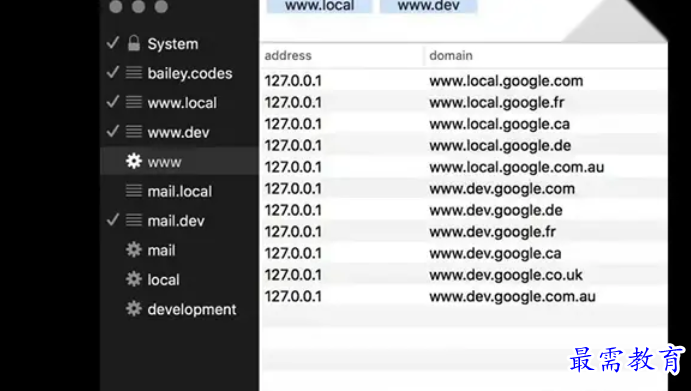The image size is (691, 391).
Task: Click the gear icon next to local
Action: pyautogui.click(x=134, y=279)
